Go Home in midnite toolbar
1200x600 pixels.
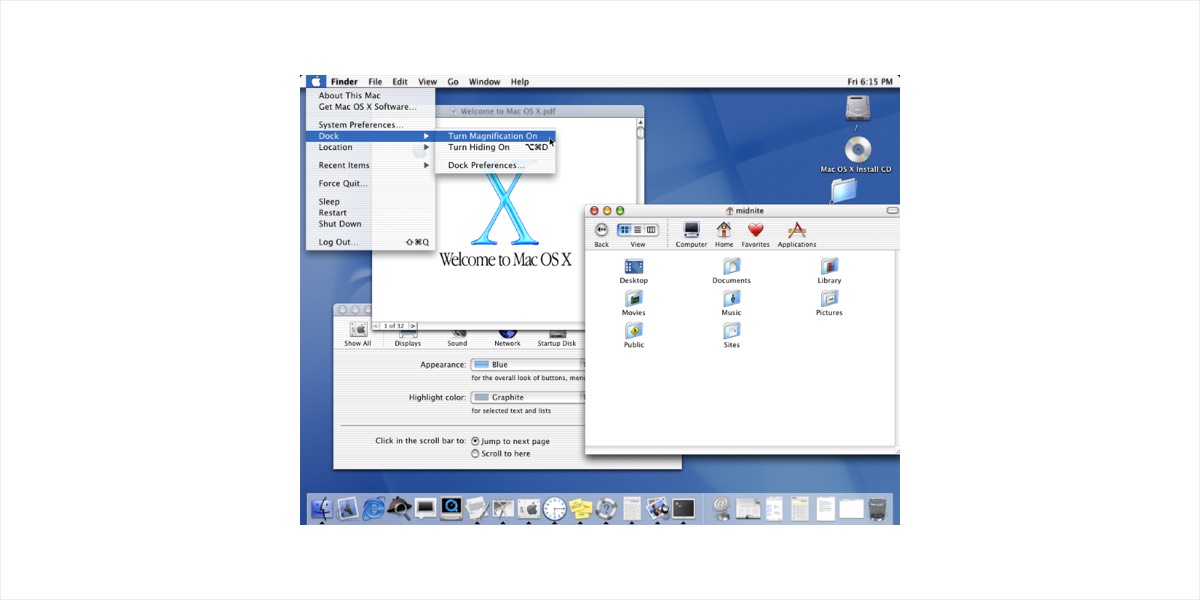pyautogui.click(x=724, y=235)
